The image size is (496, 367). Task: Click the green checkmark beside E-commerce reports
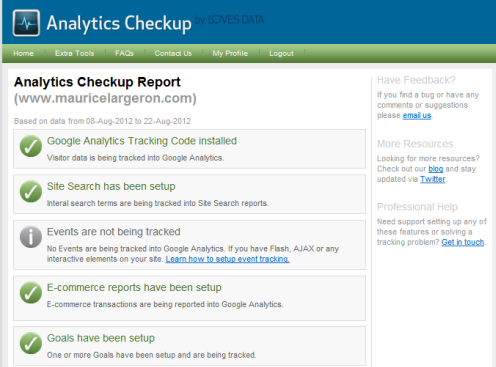coord(31,292)
